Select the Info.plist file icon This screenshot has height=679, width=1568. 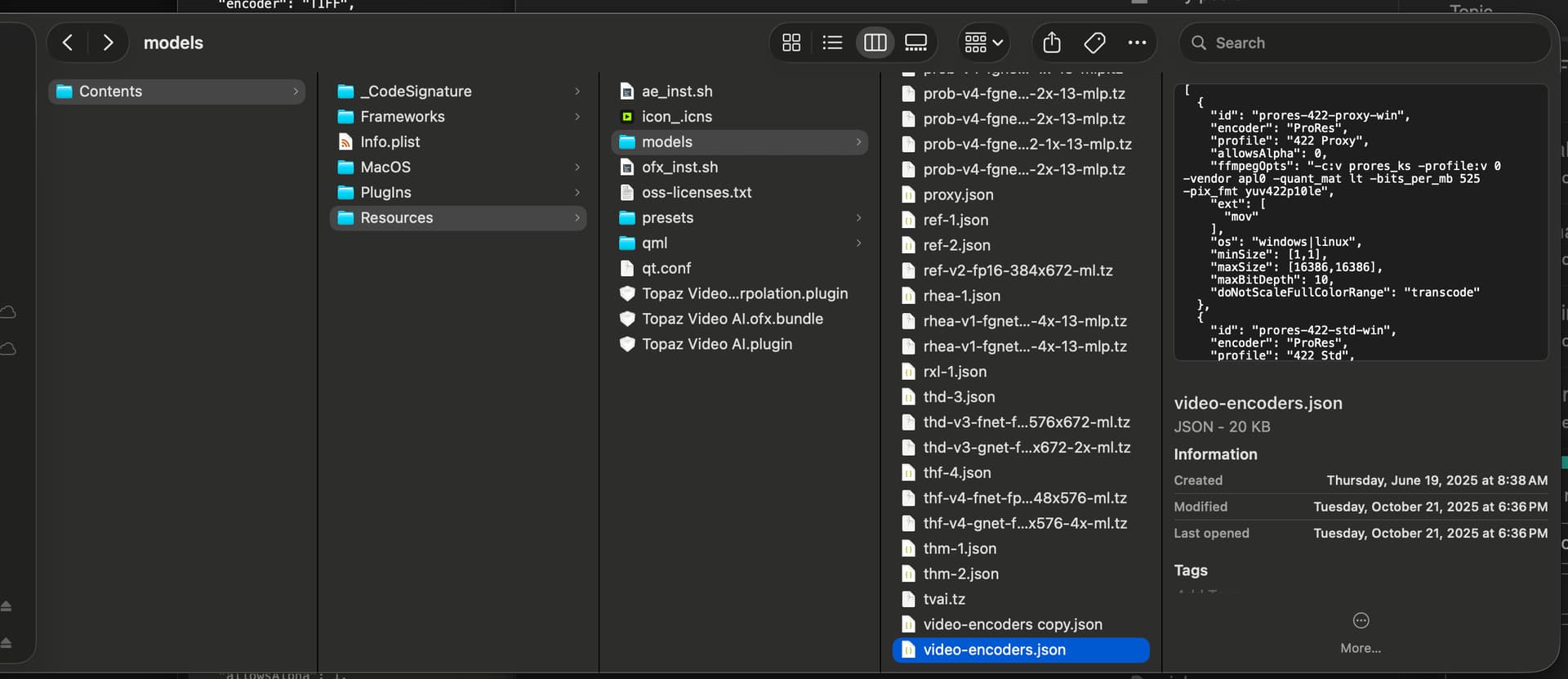click(345, 142)
